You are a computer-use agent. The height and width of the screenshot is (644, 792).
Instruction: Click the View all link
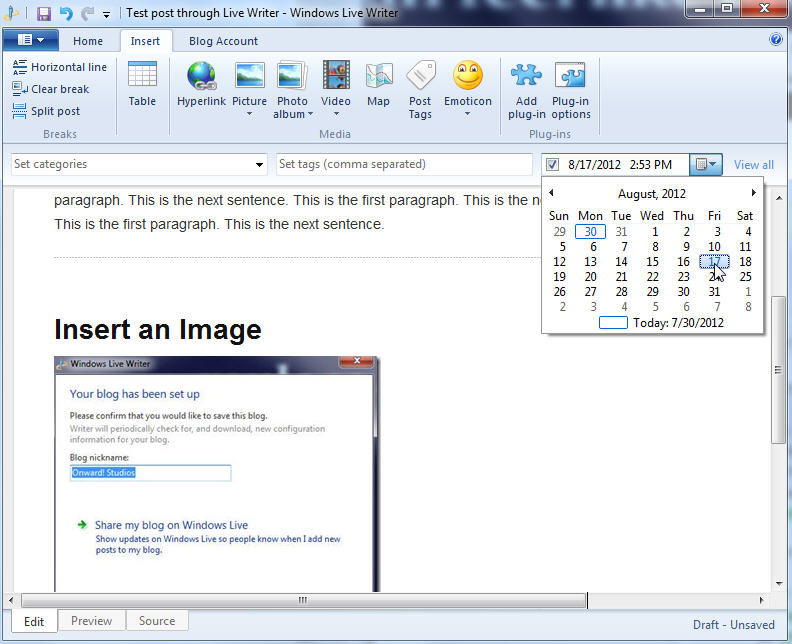click(754, 165)
